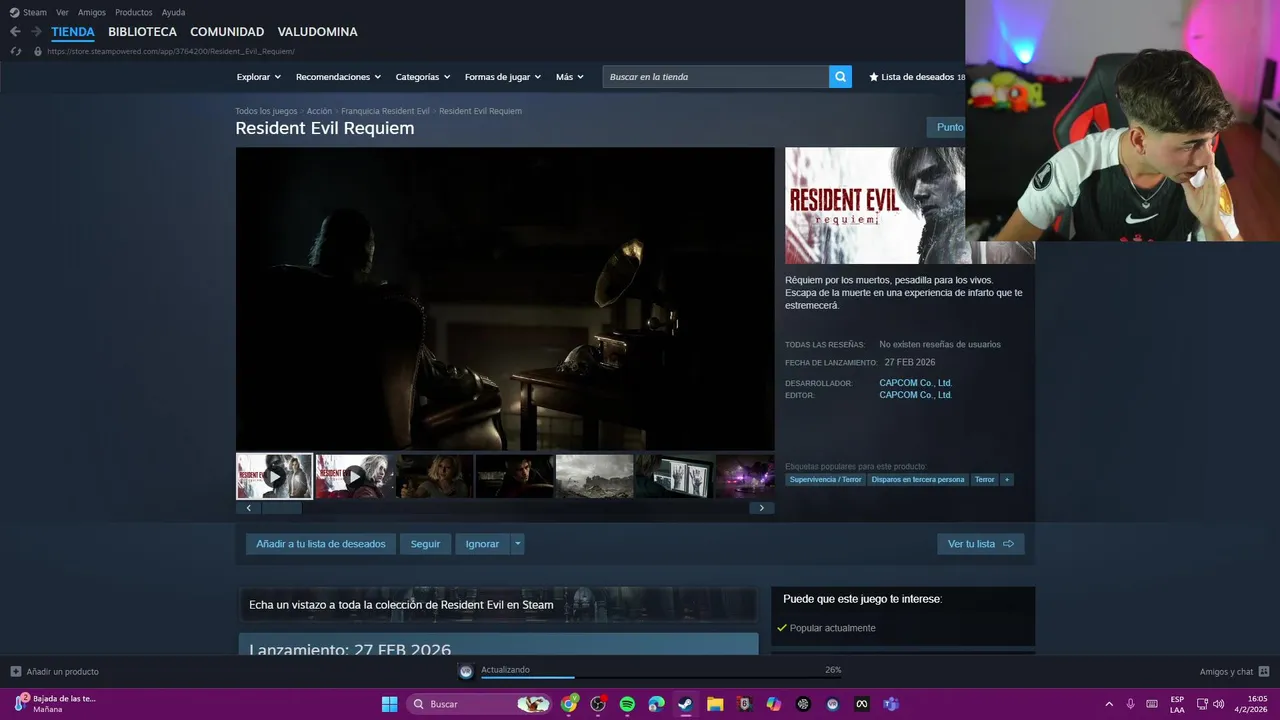Open Microsoft Teams from the taskbar

890,704
